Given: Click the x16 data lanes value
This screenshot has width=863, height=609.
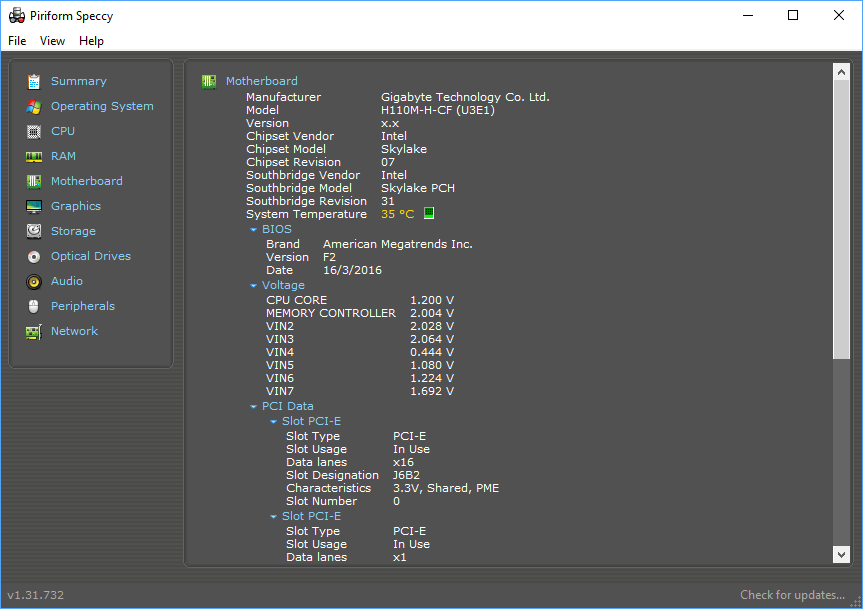Looking at the screenshot, I should tap(403, 462).
